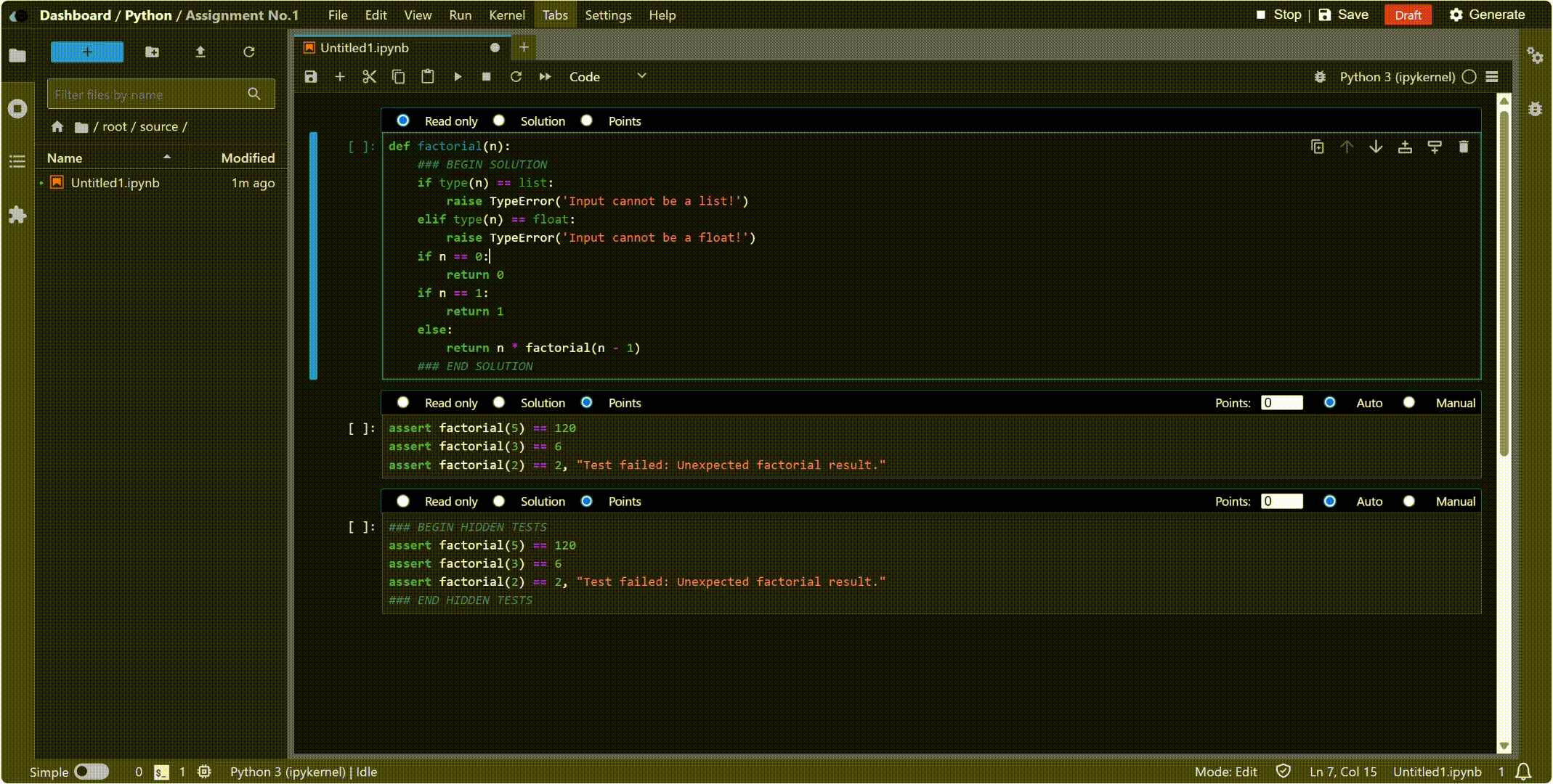Create a new folder in file browser

coord(152,52)
